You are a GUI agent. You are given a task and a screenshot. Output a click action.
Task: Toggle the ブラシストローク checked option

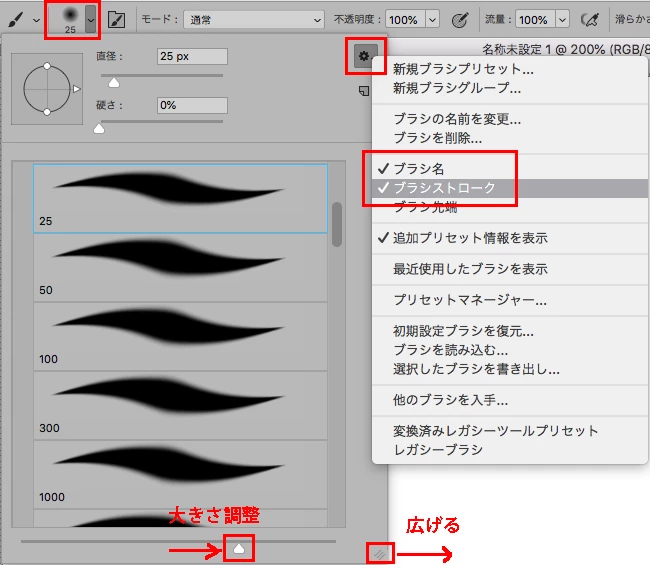coord(510,188)
